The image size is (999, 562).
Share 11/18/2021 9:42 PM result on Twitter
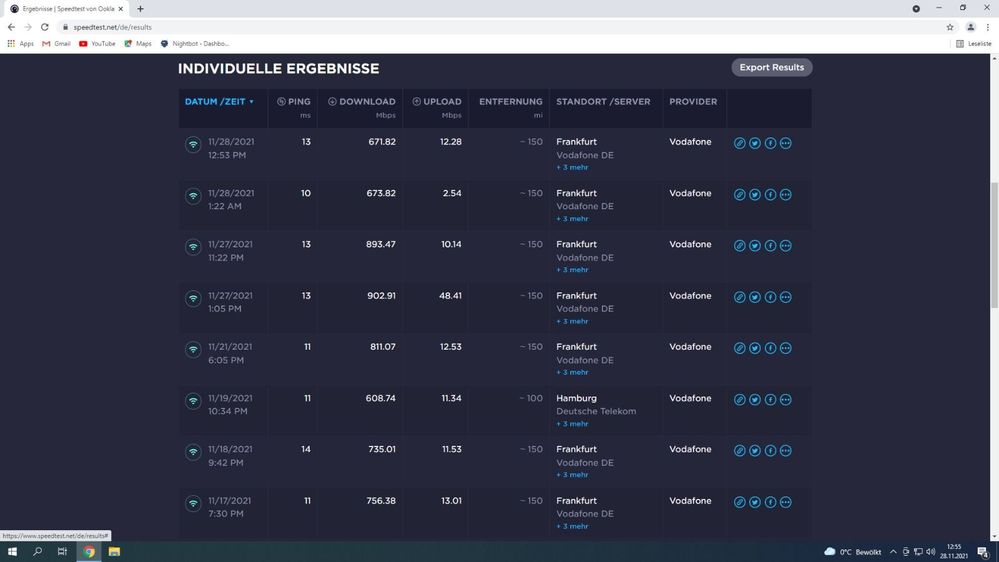click(754, 450)
